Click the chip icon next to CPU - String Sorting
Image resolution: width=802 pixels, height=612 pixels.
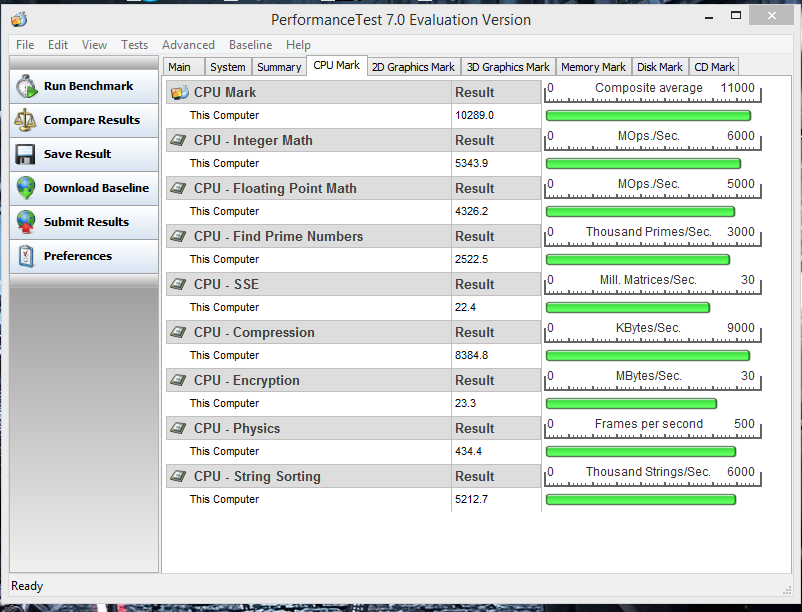coord(178,477)
